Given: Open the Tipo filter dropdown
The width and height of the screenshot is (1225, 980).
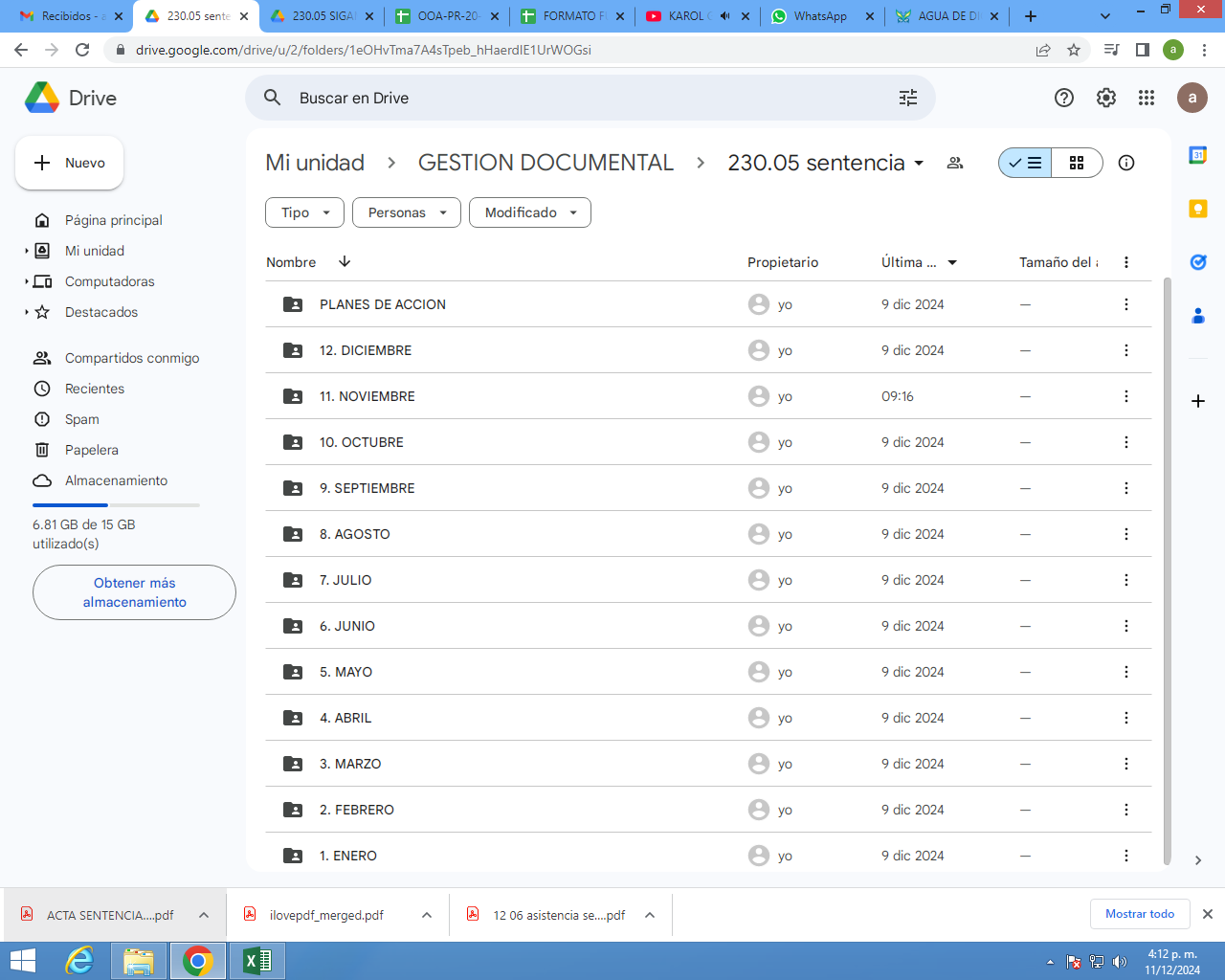Looking at the screenshot, I should click(x=303, y=212).
